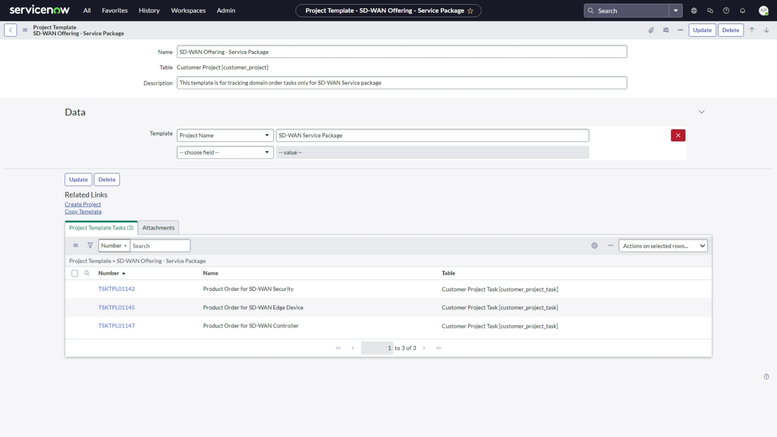Open Actions on selected rows dropdown
This screenshot has height=437, width=777.
[x=663, y=246]
